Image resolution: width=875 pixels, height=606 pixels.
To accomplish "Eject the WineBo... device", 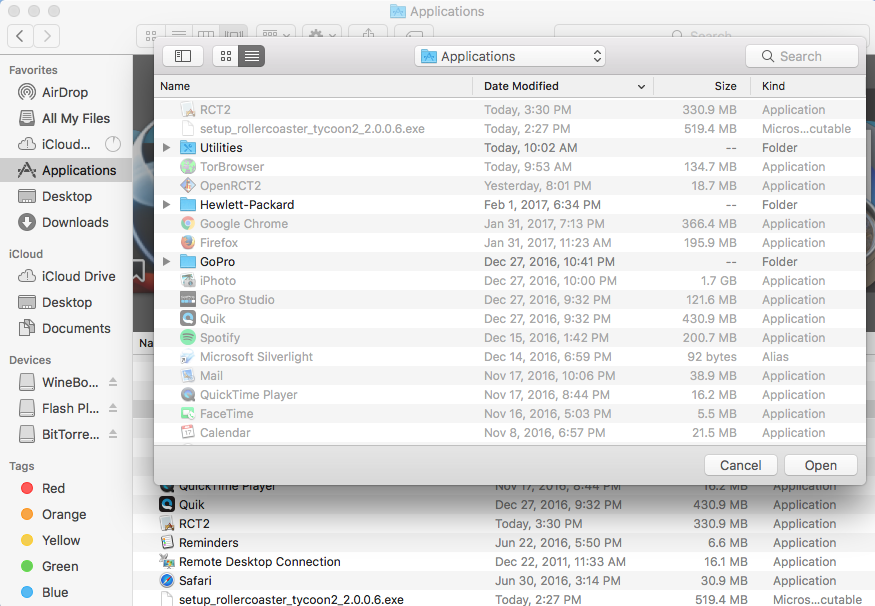I will click(x=113, y=382).
